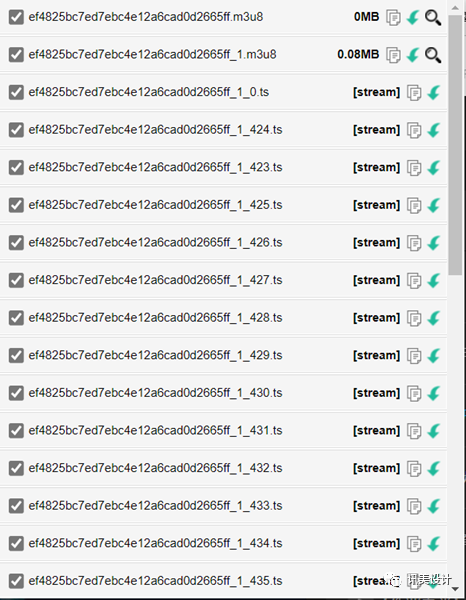This screenshot has height=600, width=466.
Task: Uncheck the ef4825bc7ed7ebc4e12a6cad0d2665ff.m3u8 checkbox
Action: (x=16, y=17)
